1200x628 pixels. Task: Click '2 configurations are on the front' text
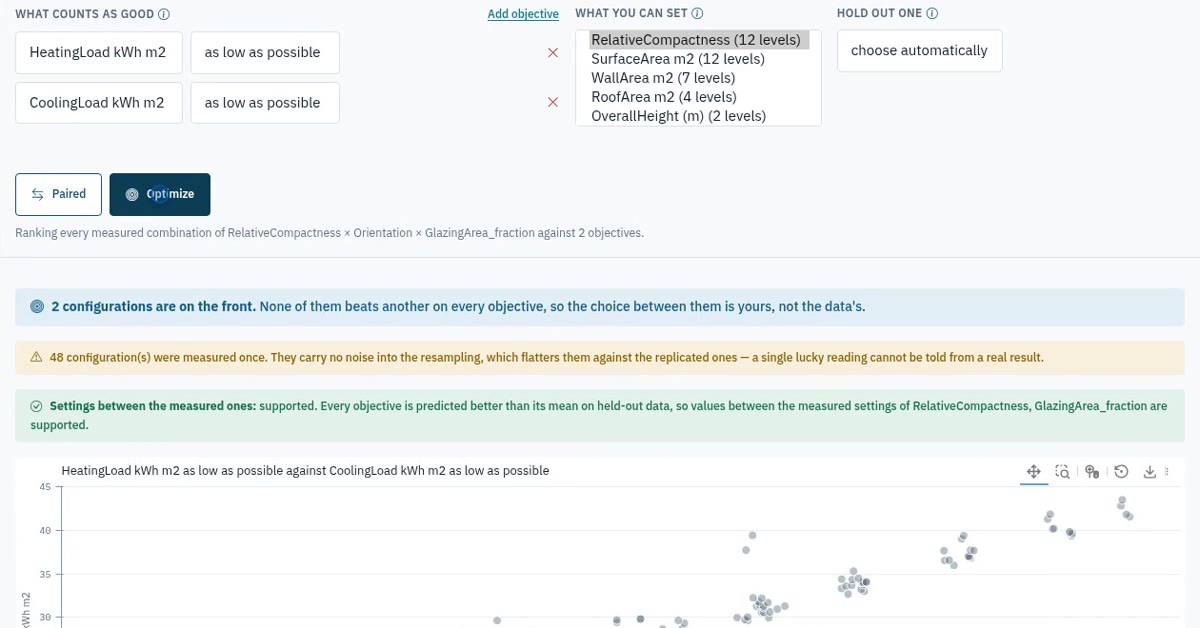pyautogui.click(x=153, y=307)
